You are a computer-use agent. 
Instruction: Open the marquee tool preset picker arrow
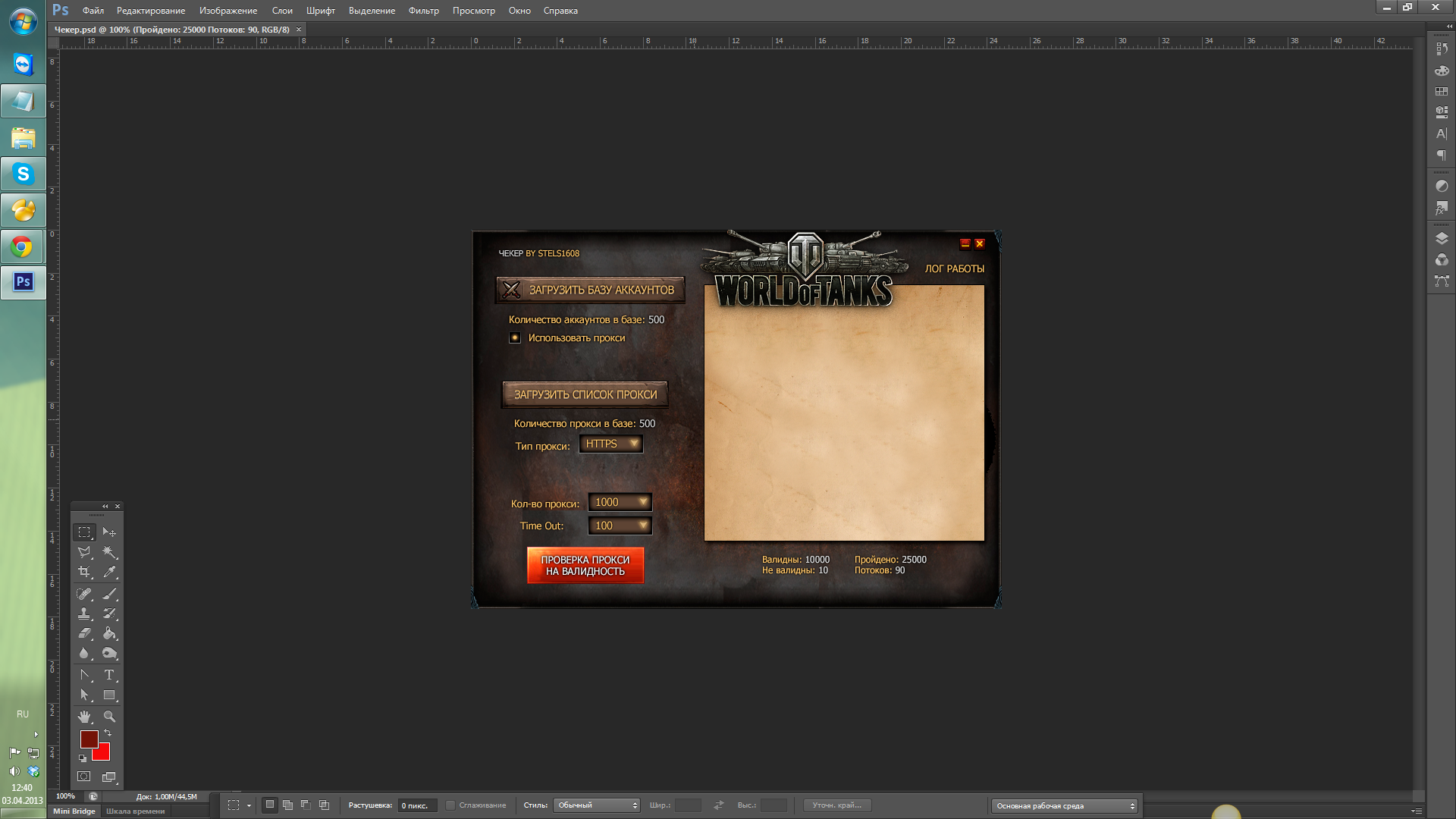pos(249,805)
